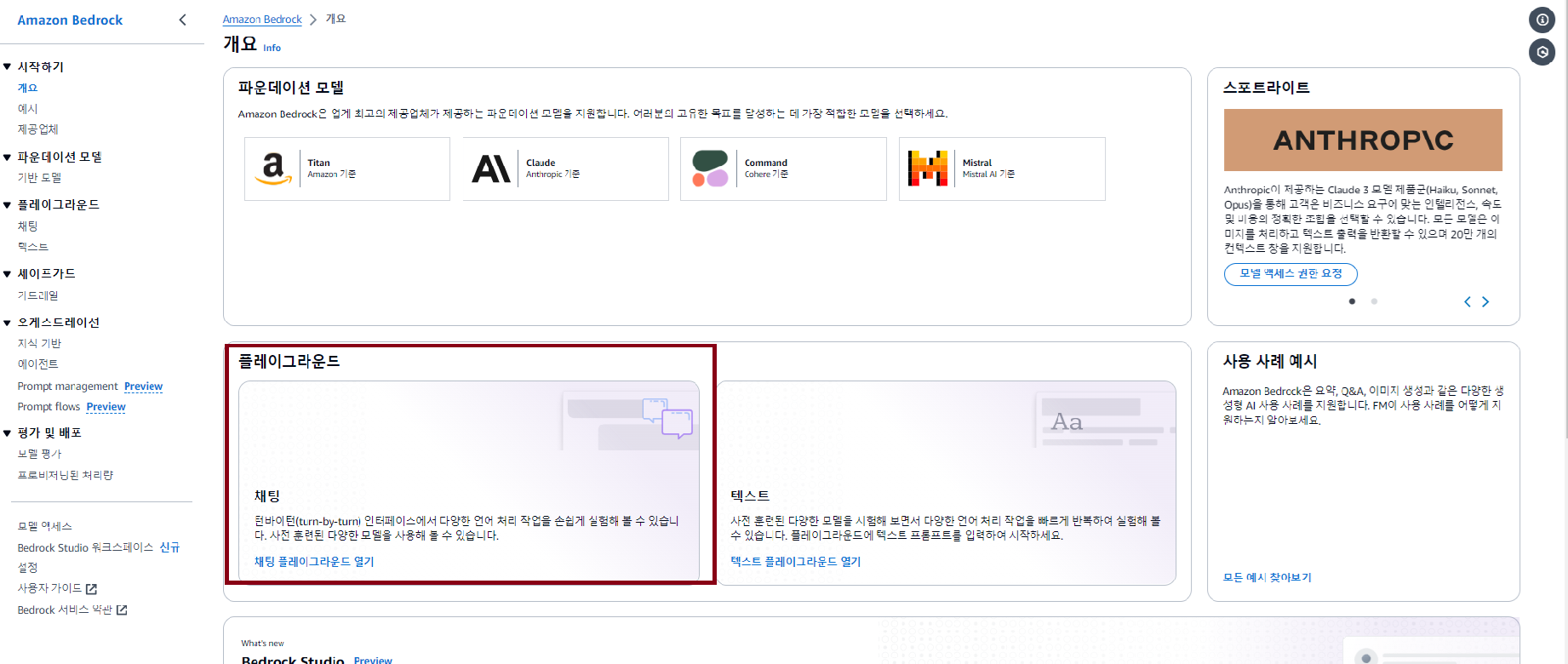
Task: Click the Anthropic logo in the Claude card
Action: point(491,169)
